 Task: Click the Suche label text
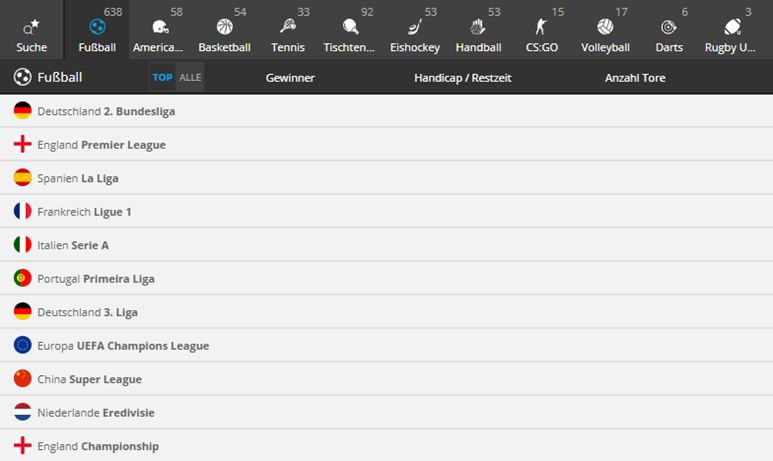(x=32, y=48)
